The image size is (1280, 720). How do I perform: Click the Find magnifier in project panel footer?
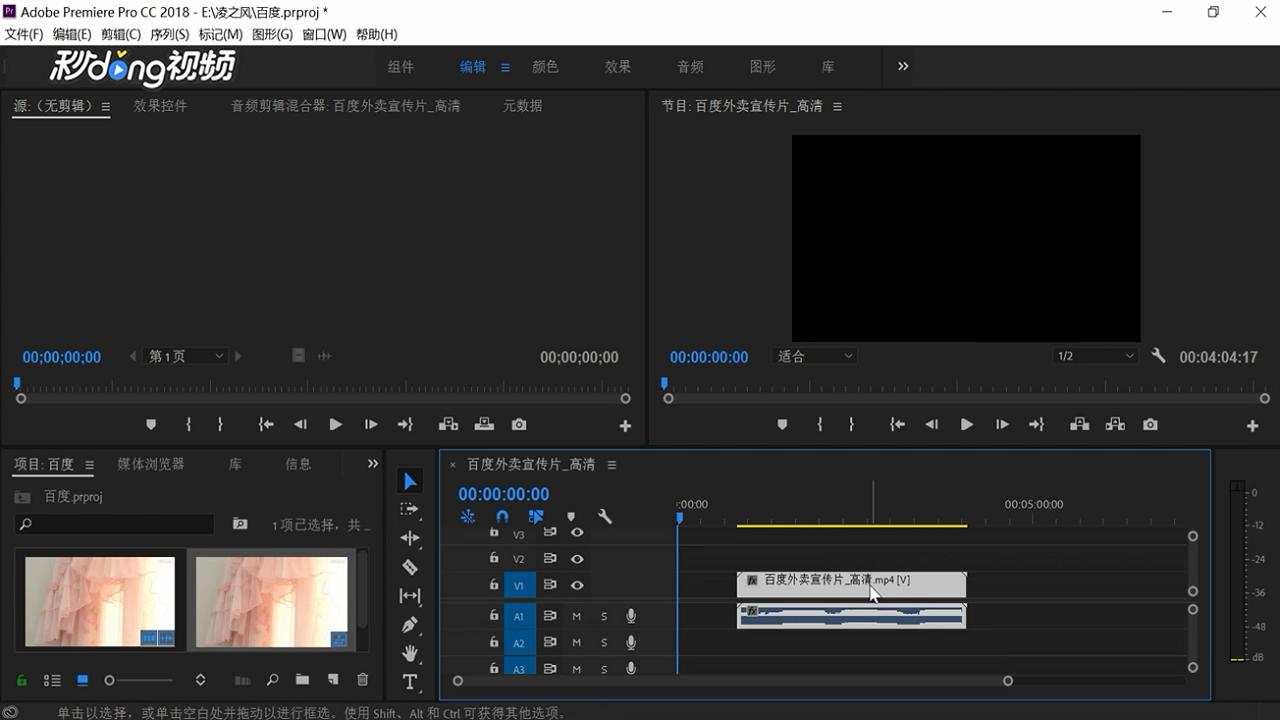pyautogui.click(x=272, y=680)
